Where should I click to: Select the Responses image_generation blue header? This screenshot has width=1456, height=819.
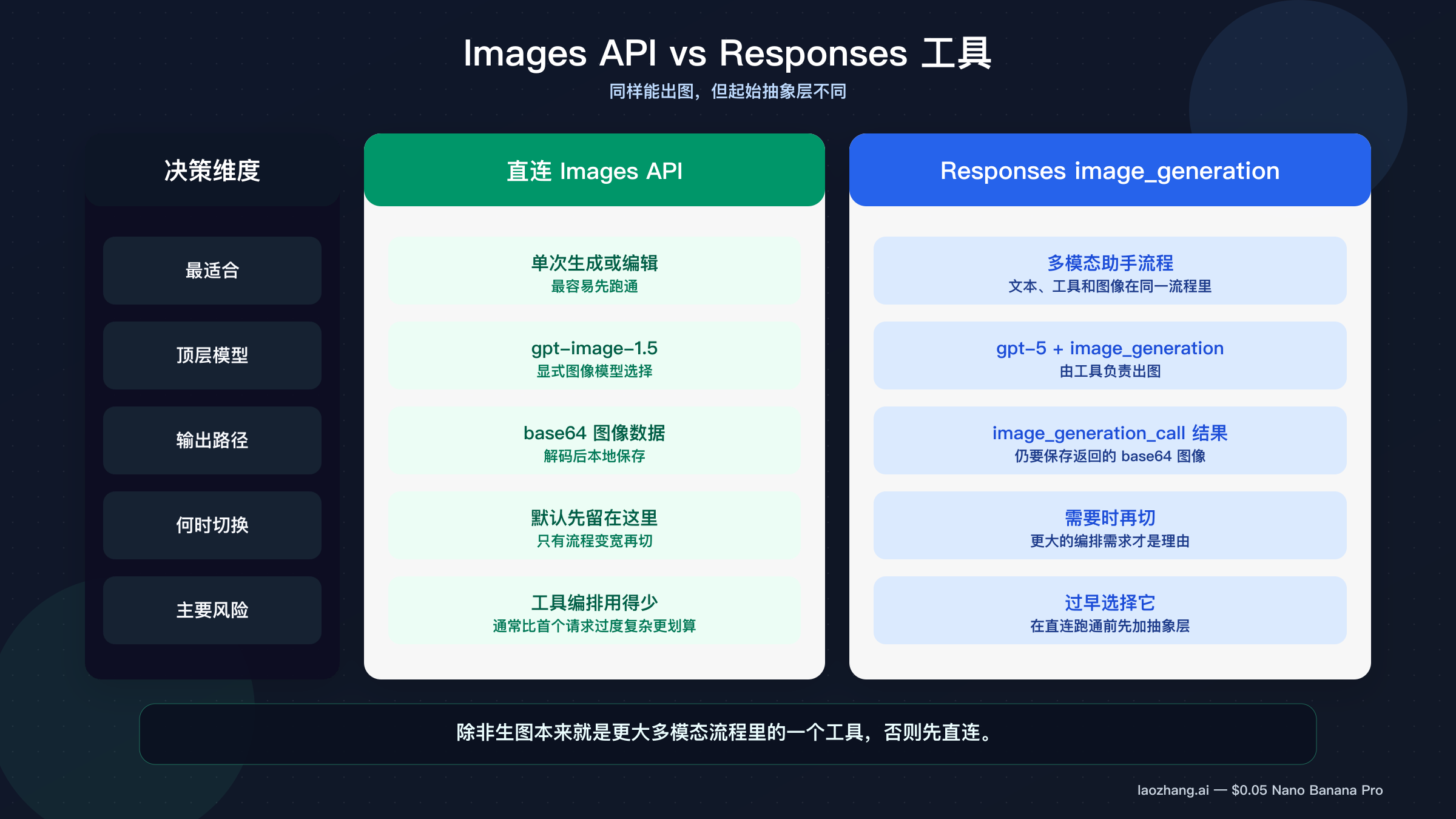click(1109, 170)
